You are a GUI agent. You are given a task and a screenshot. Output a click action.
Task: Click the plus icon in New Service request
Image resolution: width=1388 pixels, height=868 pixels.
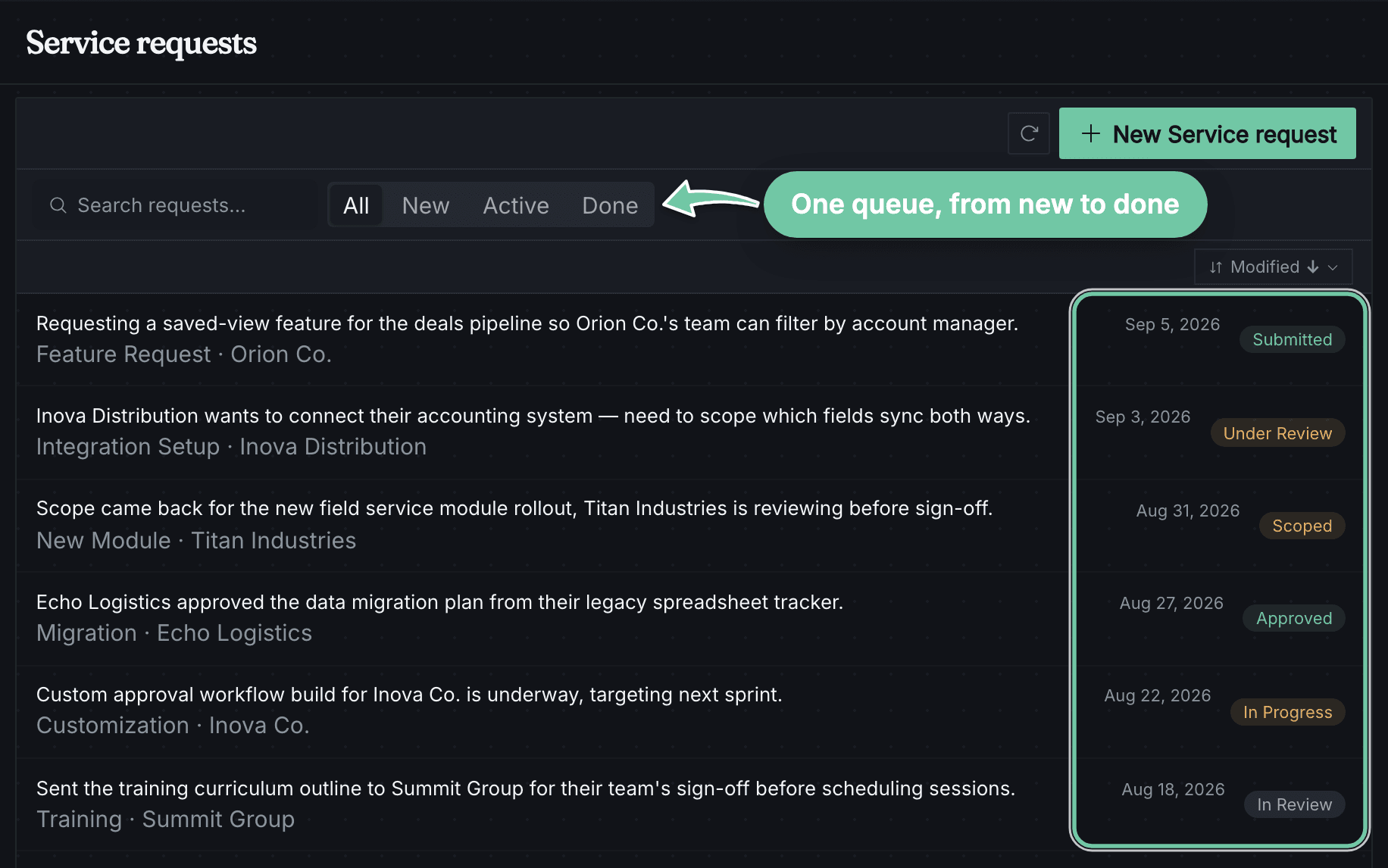tap(1090, 133)
